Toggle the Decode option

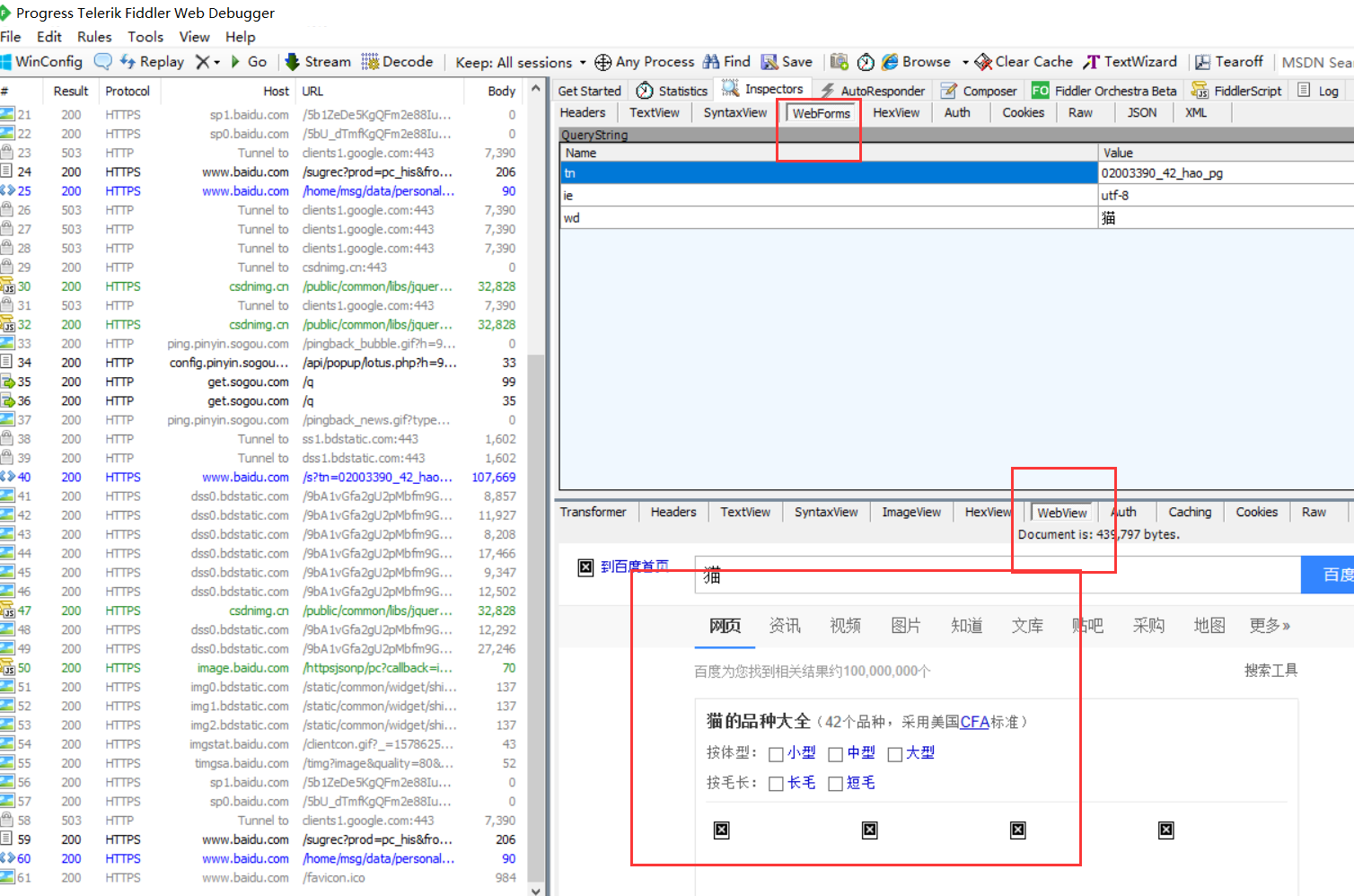(x=397, y=62)
